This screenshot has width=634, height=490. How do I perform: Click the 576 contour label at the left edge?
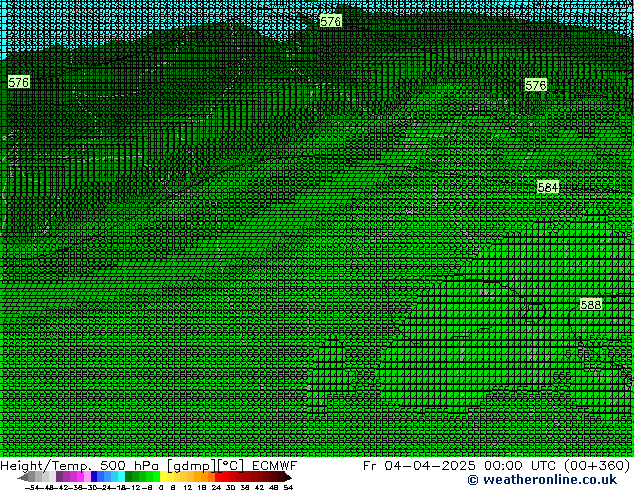[19, 82]
